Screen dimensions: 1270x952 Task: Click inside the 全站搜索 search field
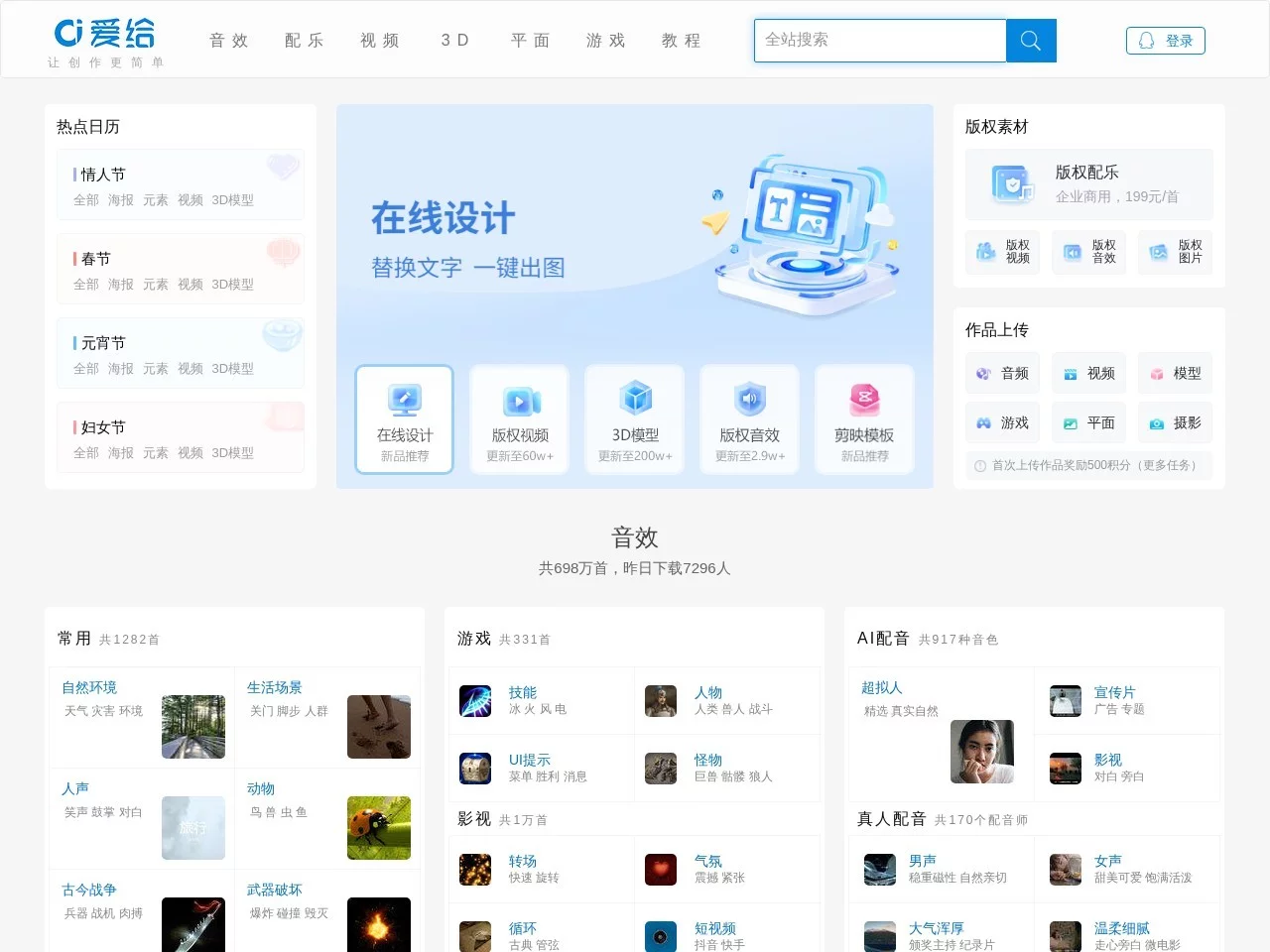click(879, 41)
